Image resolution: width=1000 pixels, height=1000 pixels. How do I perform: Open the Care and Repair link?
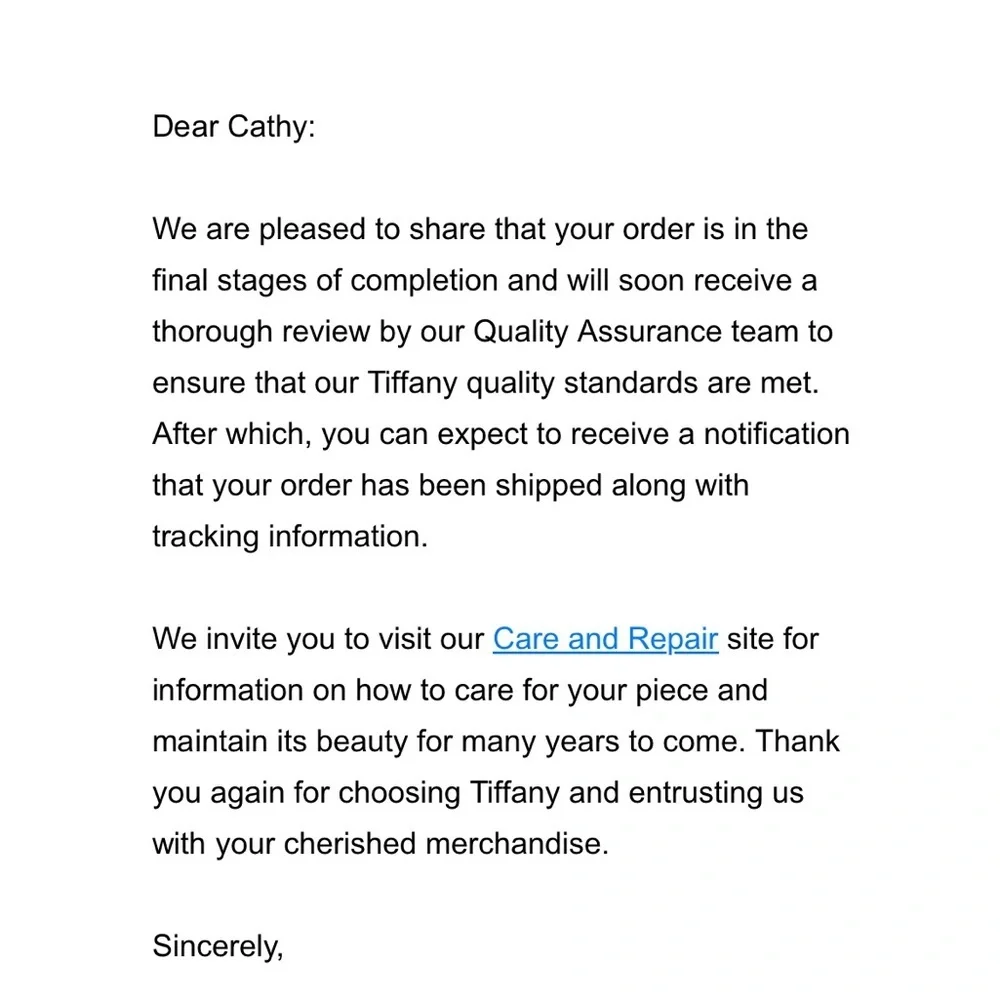(605, 639)
